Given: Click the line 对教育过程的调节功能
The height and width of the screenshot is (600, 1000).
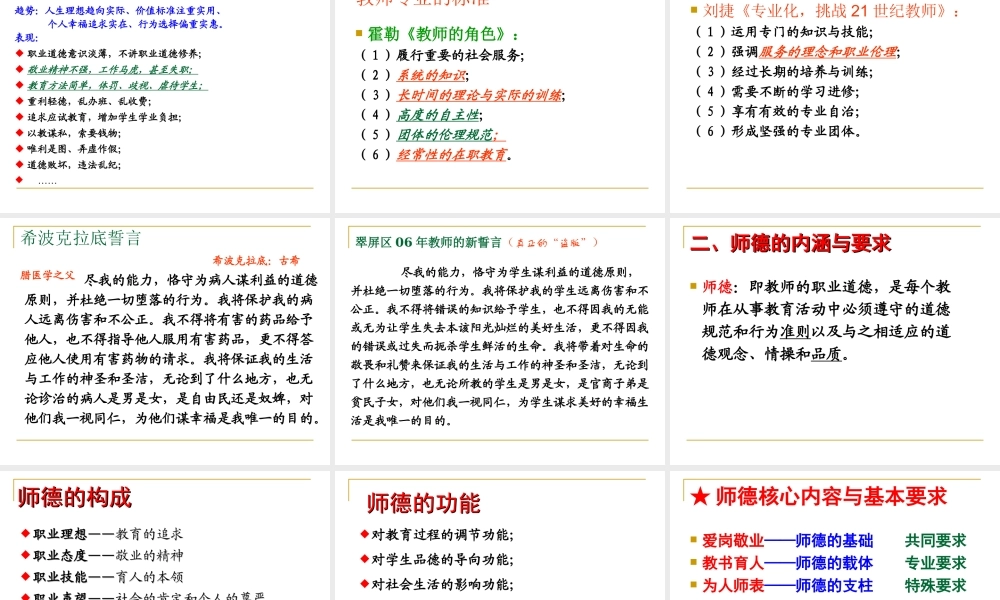Looking at the screenshot, I should [x=443, y=535].
